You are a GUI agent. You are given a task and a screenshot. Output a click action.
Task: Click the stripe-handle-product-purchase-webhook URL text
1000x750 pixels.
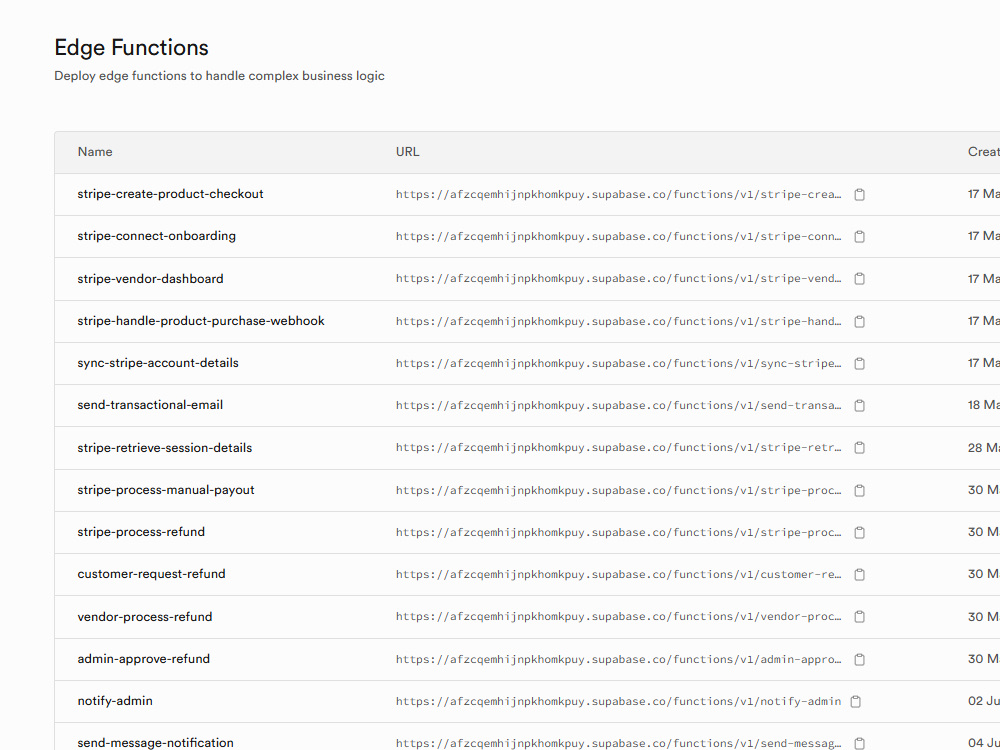click(x=619, y=321)
